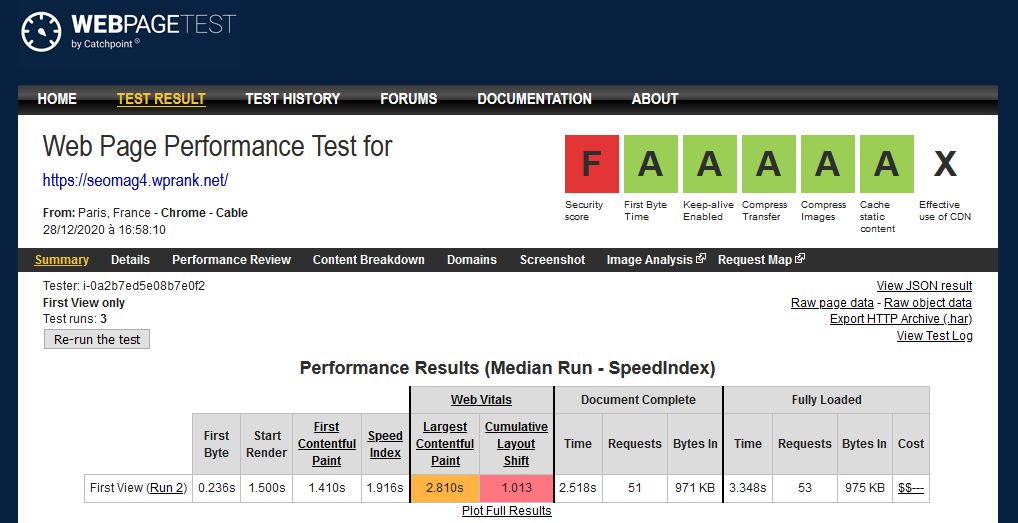Viewport: 1018px width, 523px height.
Task: Click the X Effective use of CDN badge
Action: click(x=944, y=163)
